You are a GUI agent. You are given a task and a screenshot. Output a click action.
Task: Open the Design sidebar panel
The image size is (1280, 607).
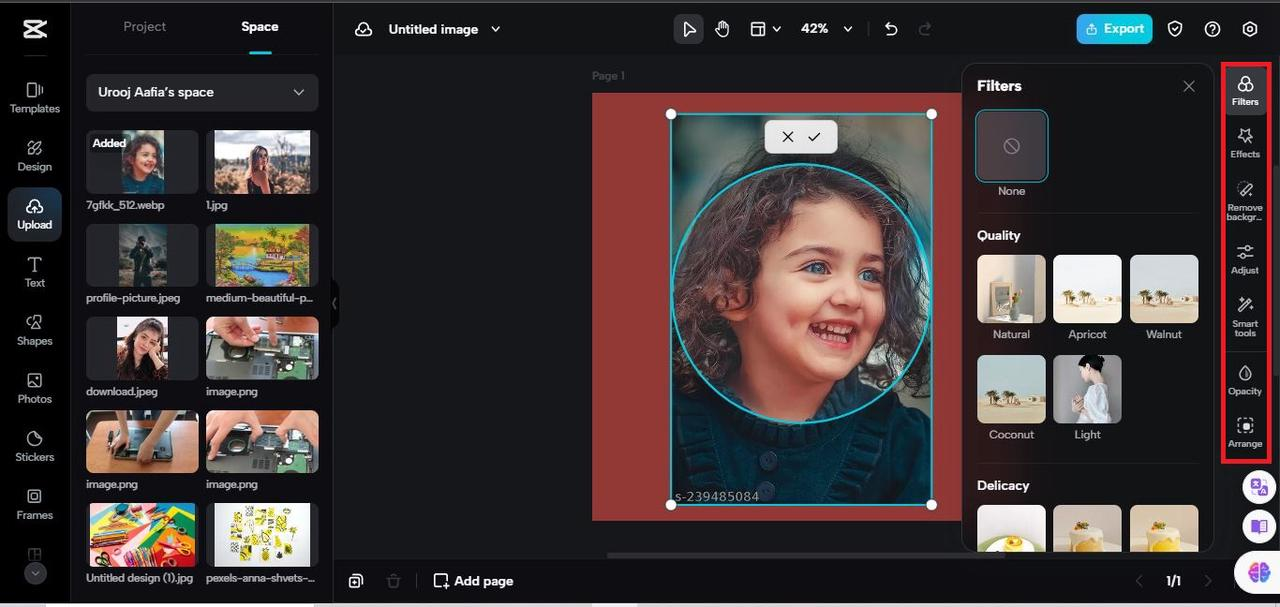coord(34,156)
